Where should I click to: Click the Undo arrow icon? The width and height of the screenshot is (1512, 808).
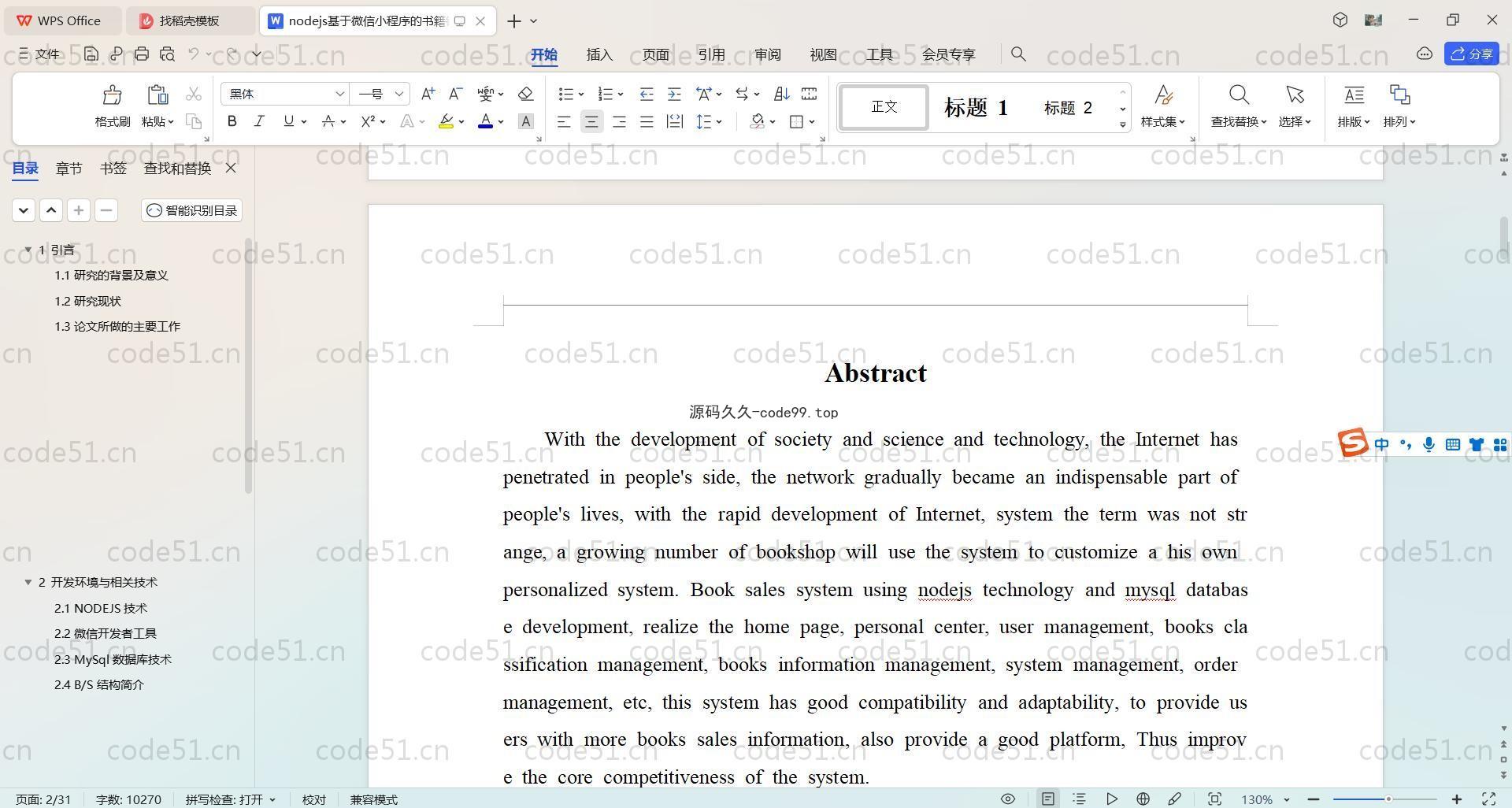[194, 54]
